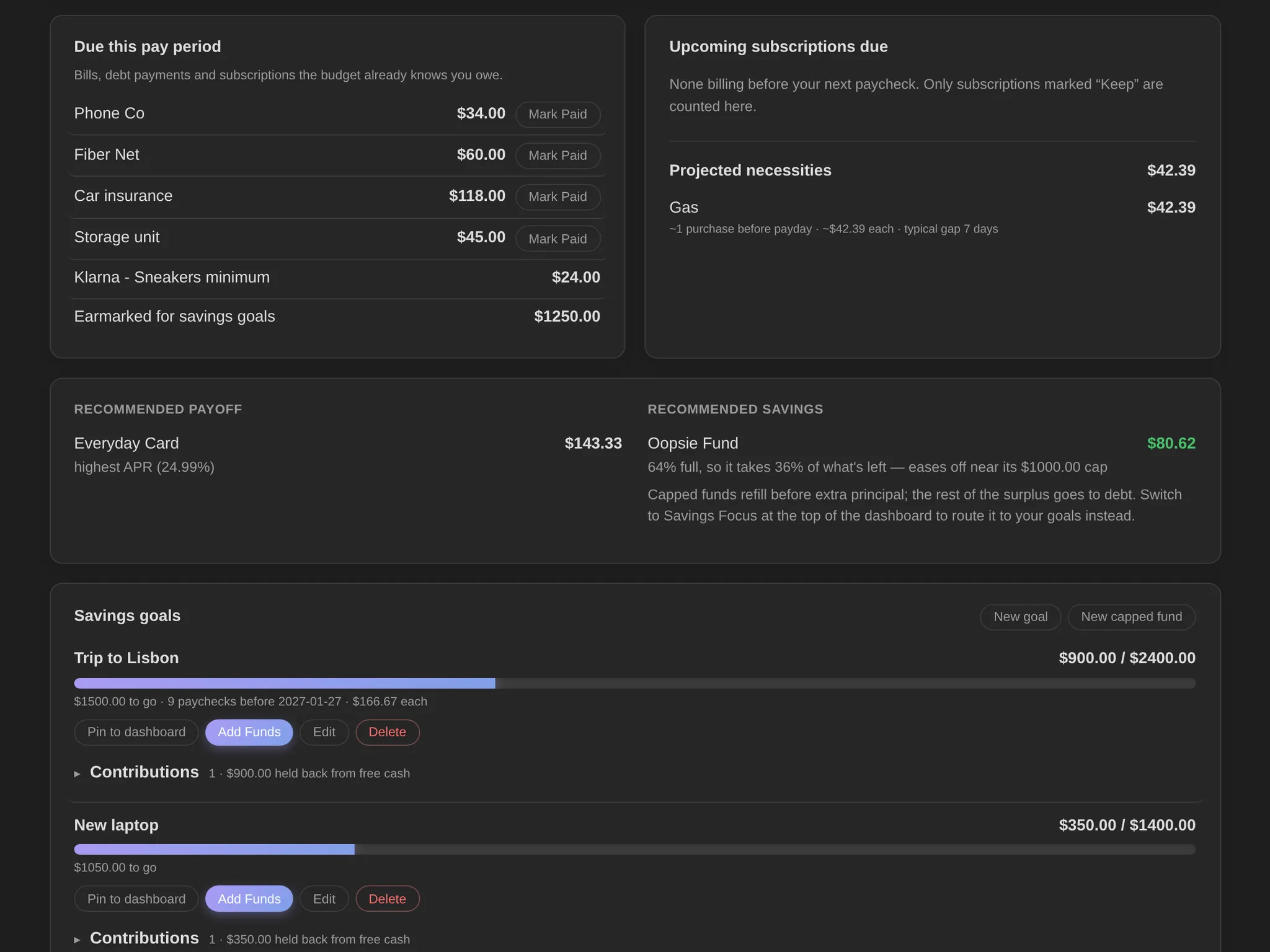
Task: Click the $143.33 payoff amount
Action: (x=593, y=443)
